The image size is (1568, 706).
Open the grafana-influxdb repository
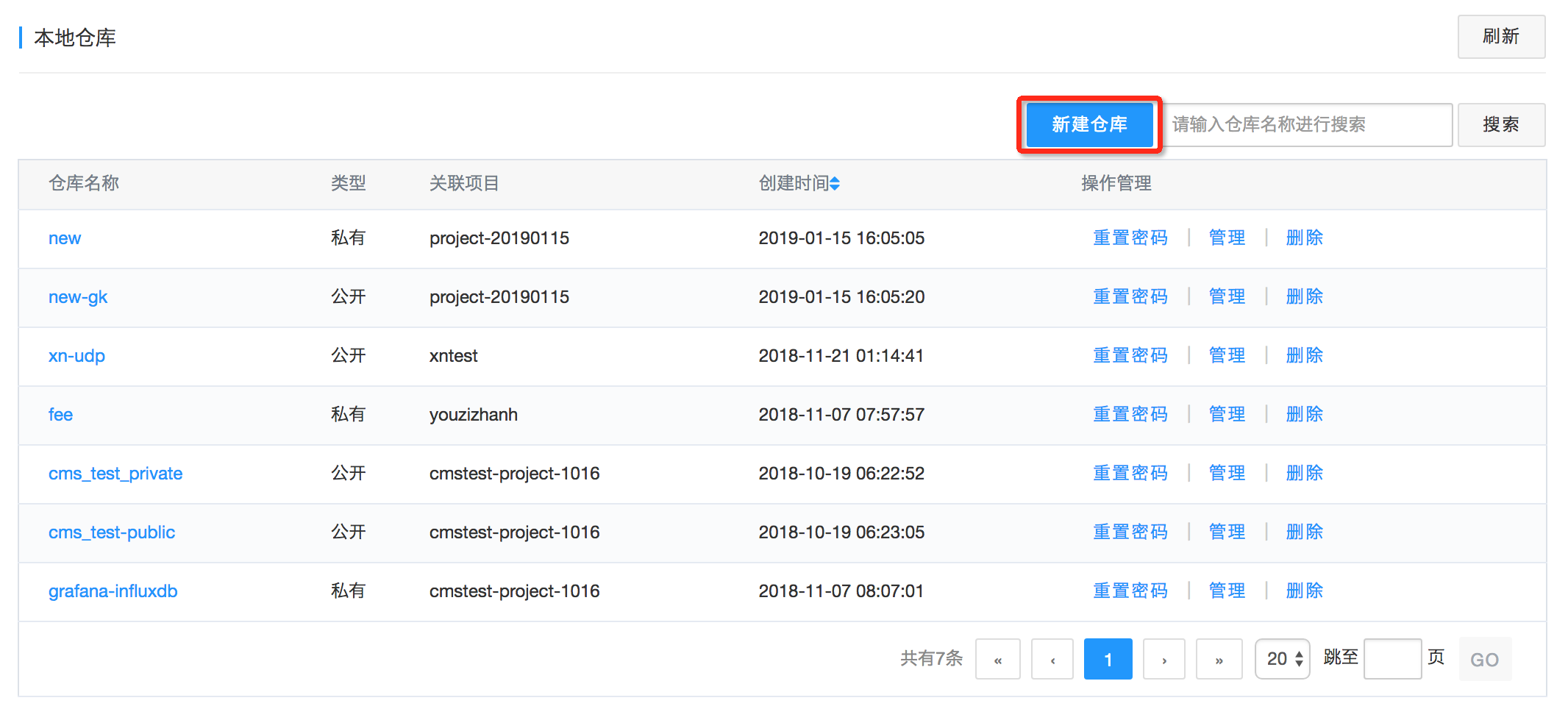click(x=113, y=591)
